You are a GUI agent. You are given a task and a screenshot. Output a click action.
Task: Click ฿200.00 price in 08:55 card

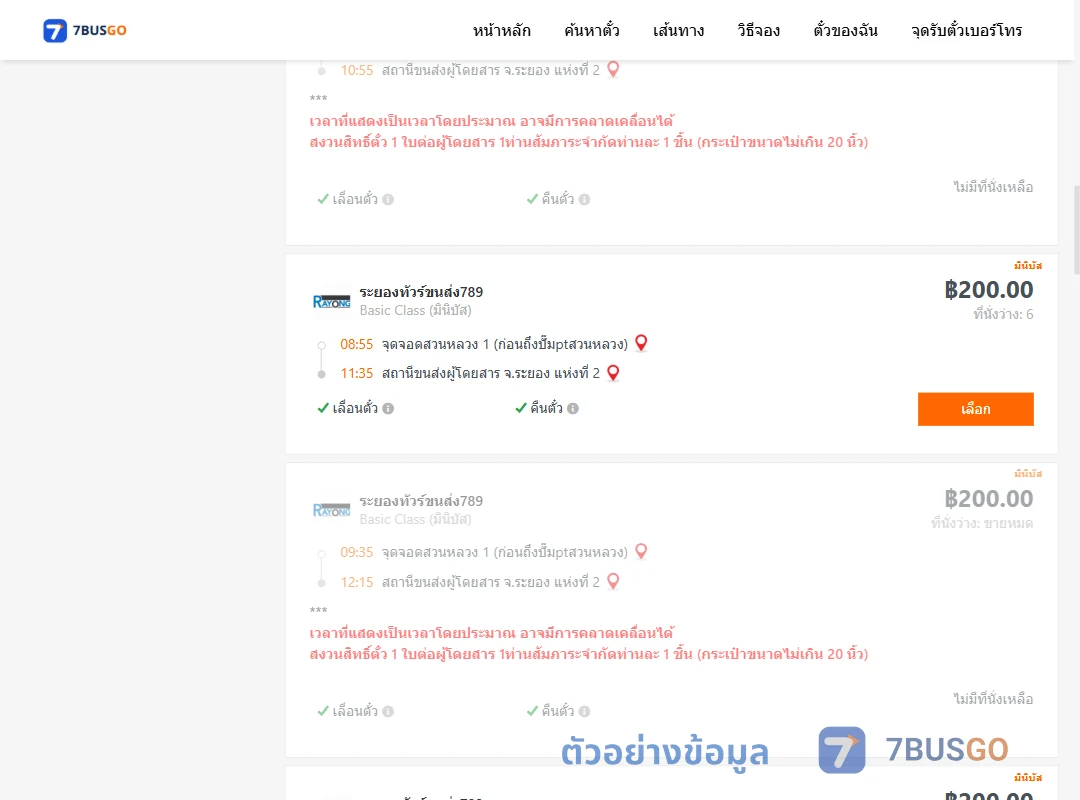tap(988, 290)
